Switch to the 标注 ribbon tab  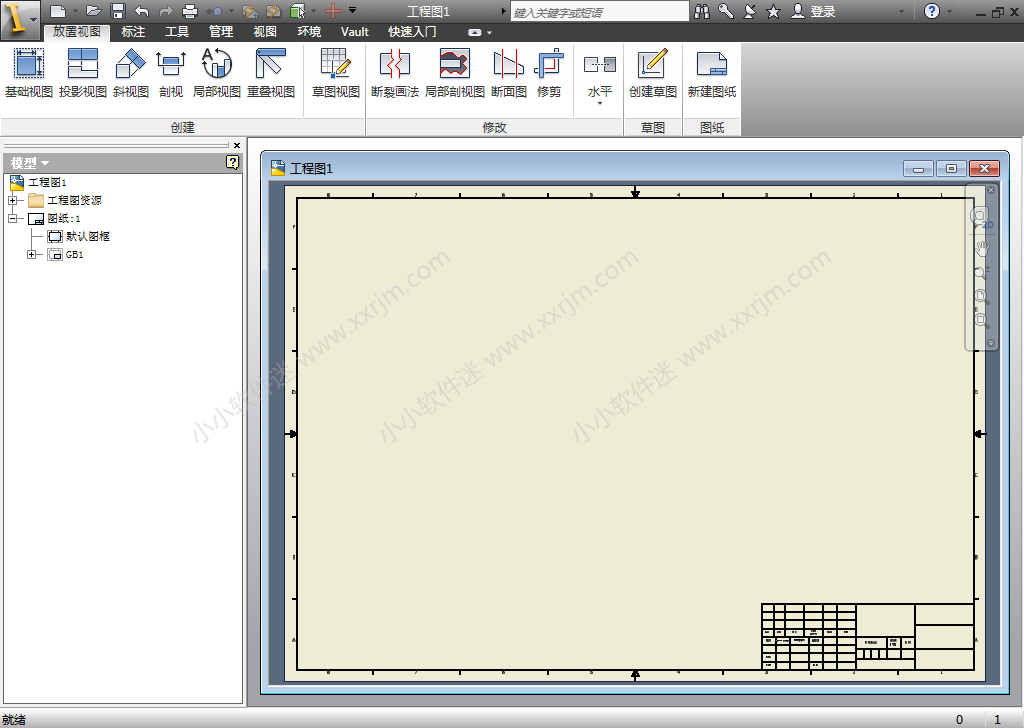(133, 32)
